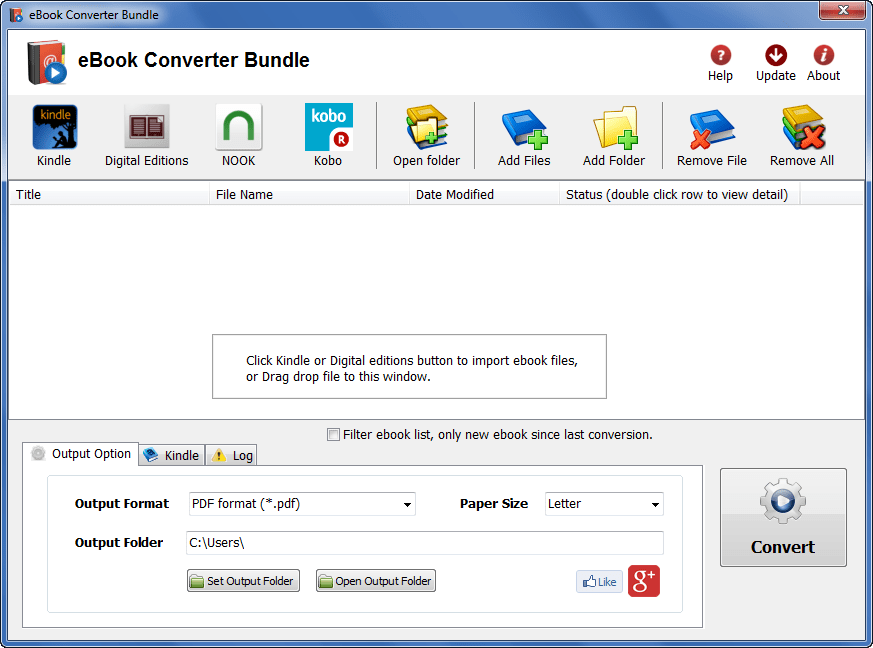Click Set Output Folder button
873x648 pixels.
[243, 581]
